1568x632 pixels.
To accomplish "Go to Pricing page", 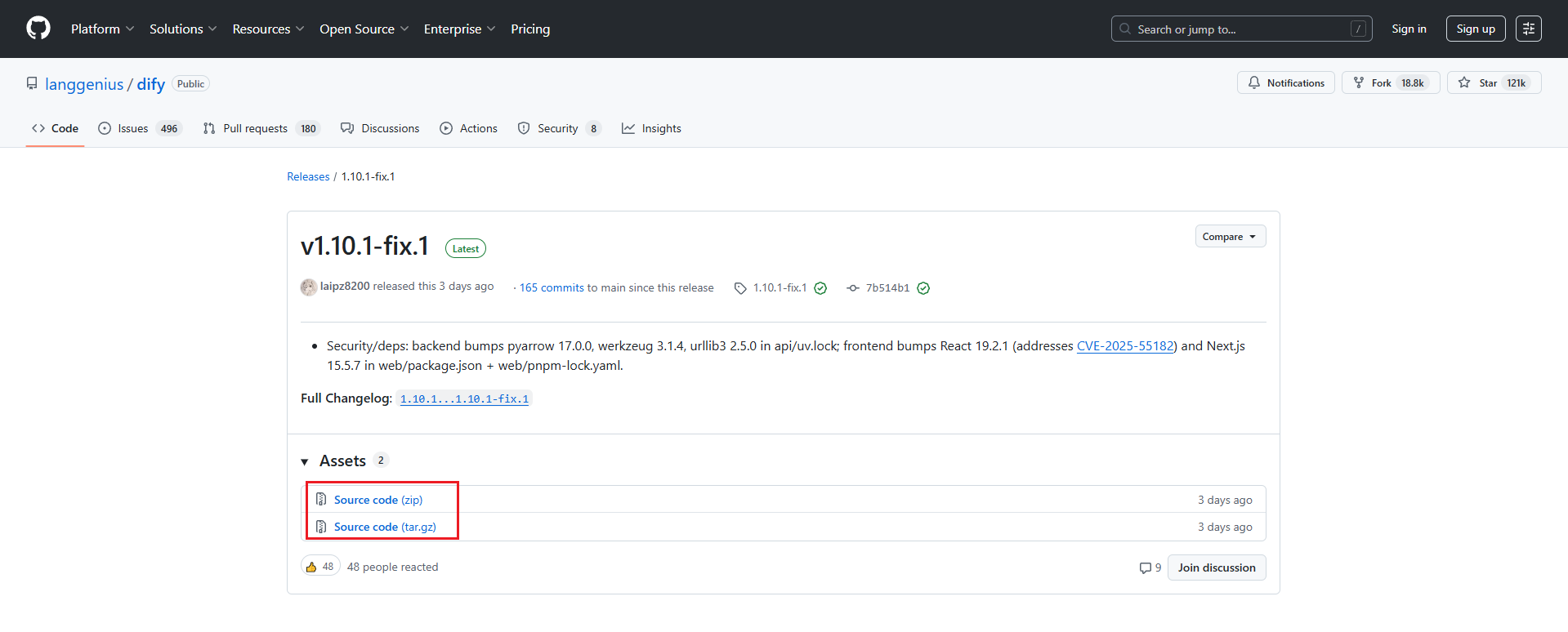I will [530, 29].
